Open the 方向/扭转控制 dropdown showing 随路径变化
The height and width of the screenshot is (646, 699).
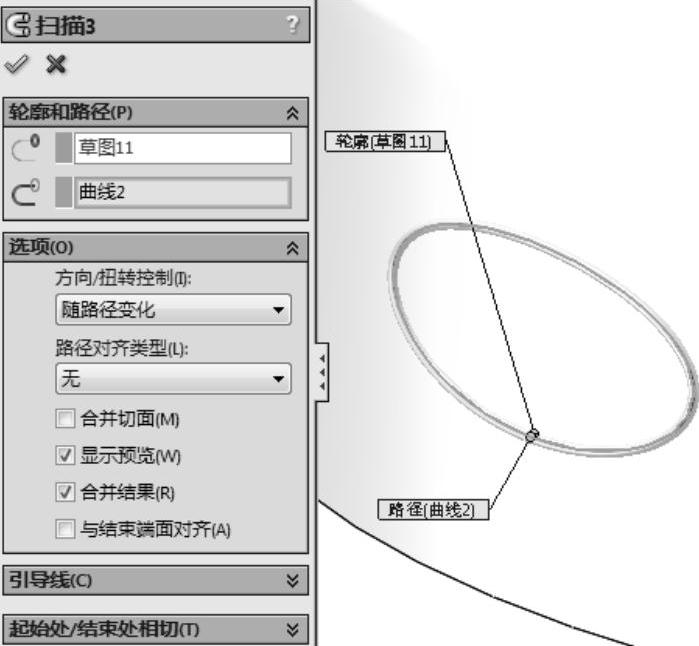coord(173,309)
